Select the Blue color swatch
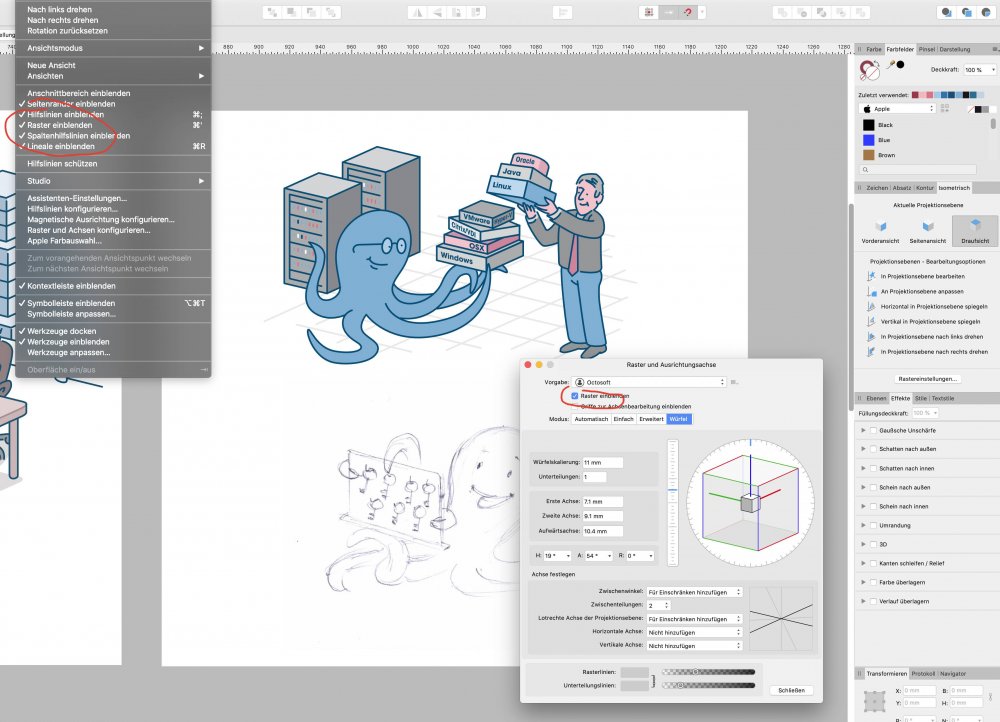 point(870,140)
